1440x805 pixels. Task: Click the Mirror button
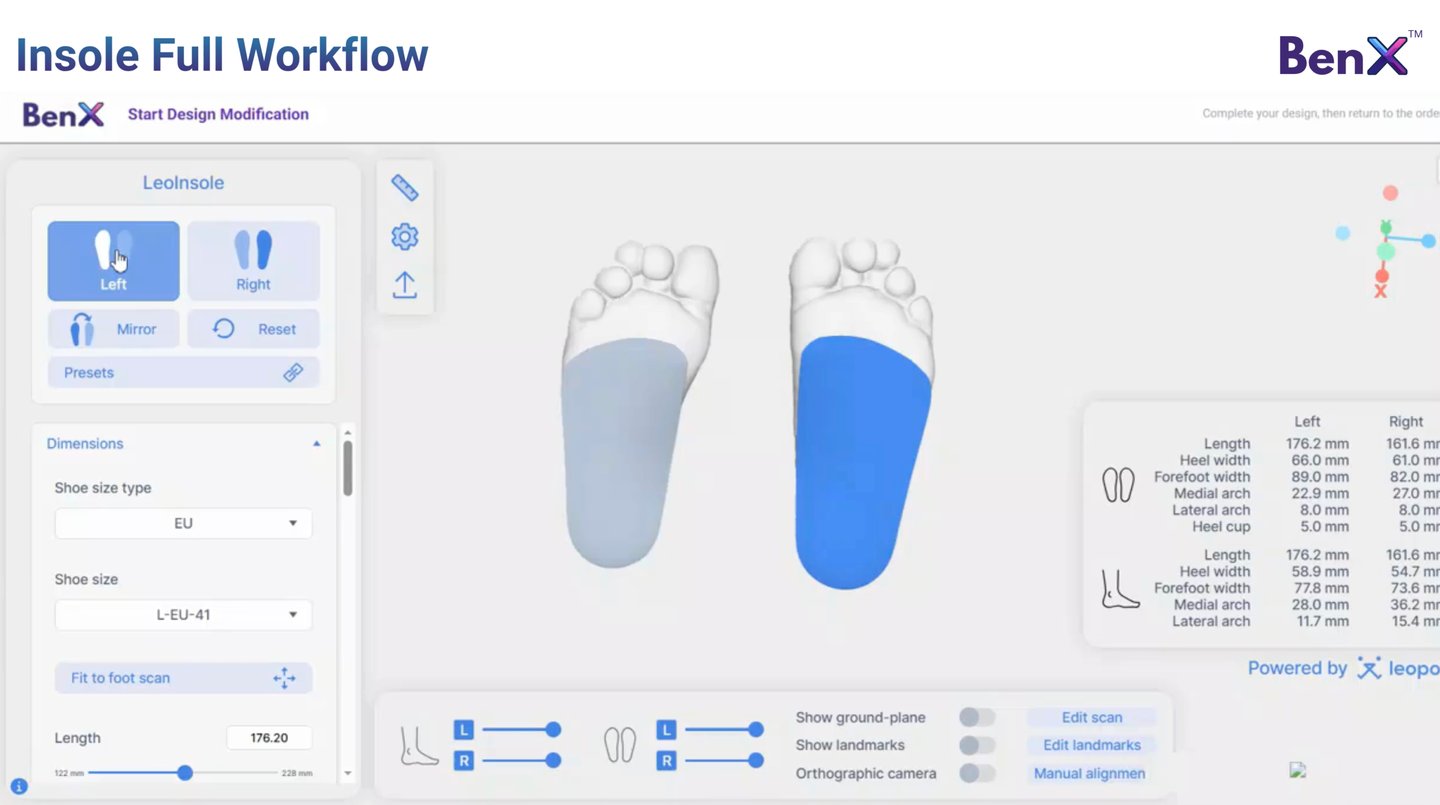coord(113,329)
